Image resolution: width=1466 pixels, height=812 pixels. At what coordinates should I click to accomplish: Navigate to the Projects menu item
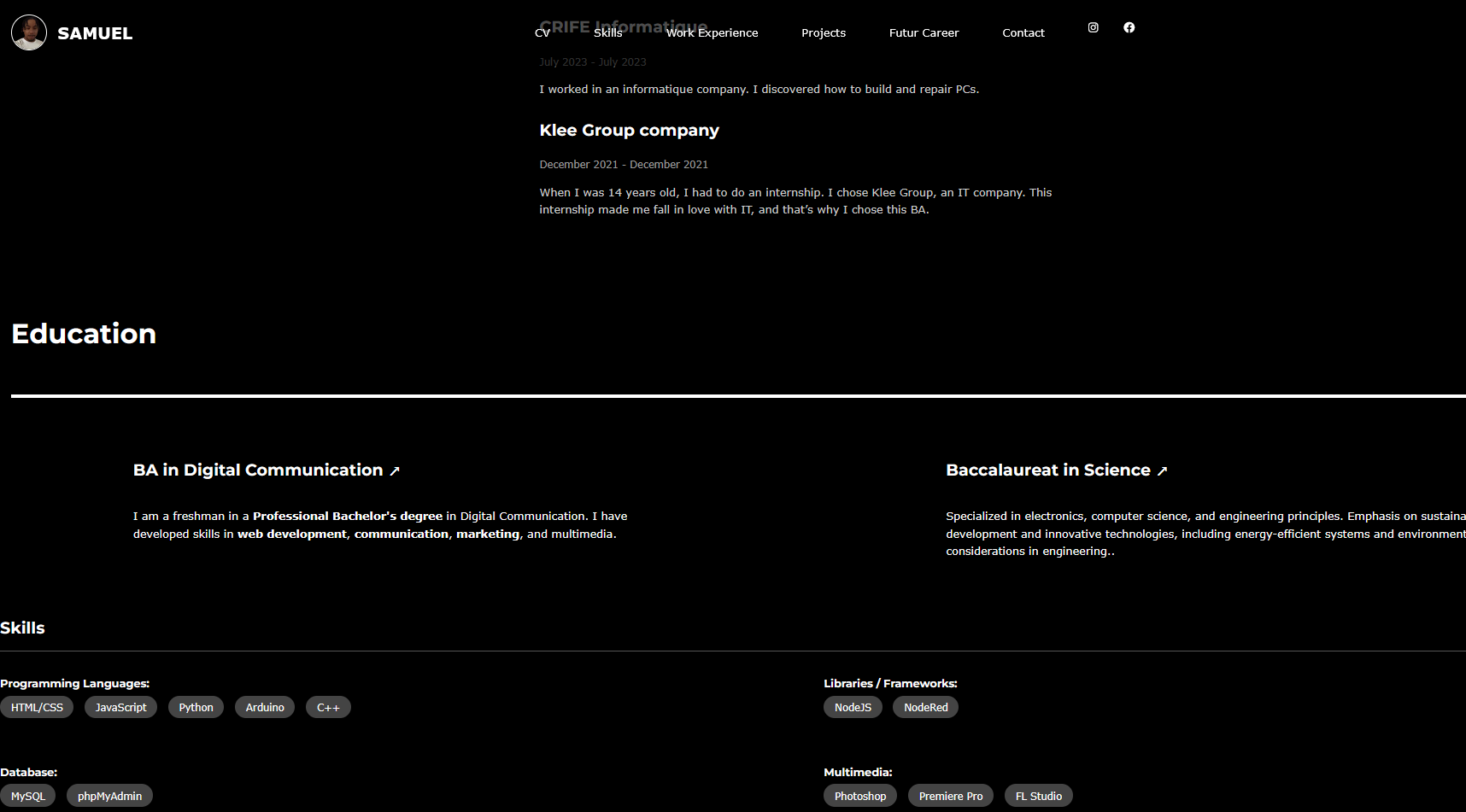(823, 33)
